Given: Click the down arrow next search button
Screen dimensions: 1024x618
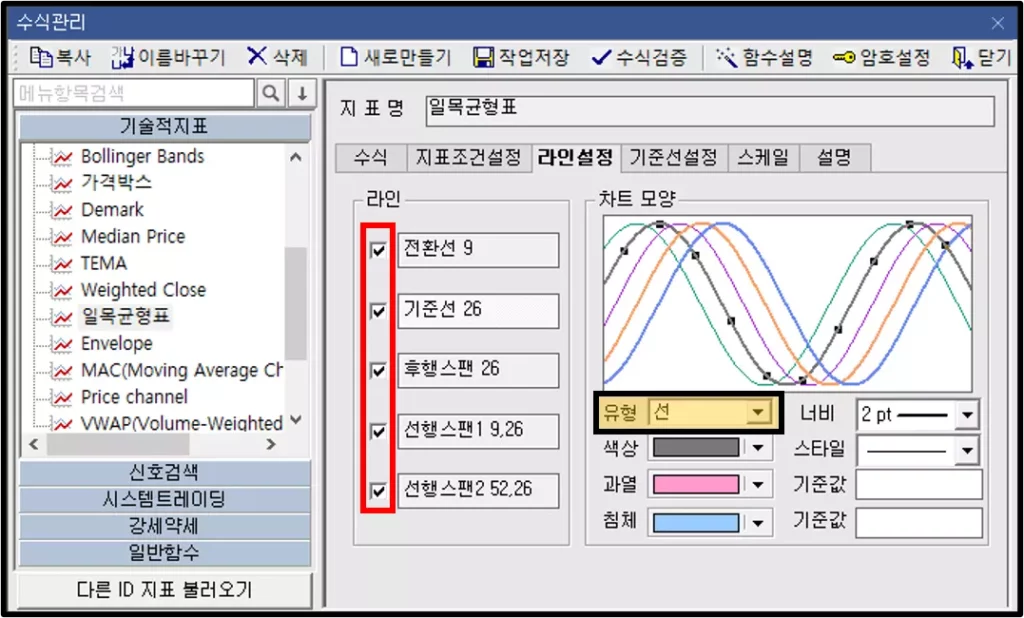Looking at the screenshot, I should pyautogui.click(x=302, y=93).
